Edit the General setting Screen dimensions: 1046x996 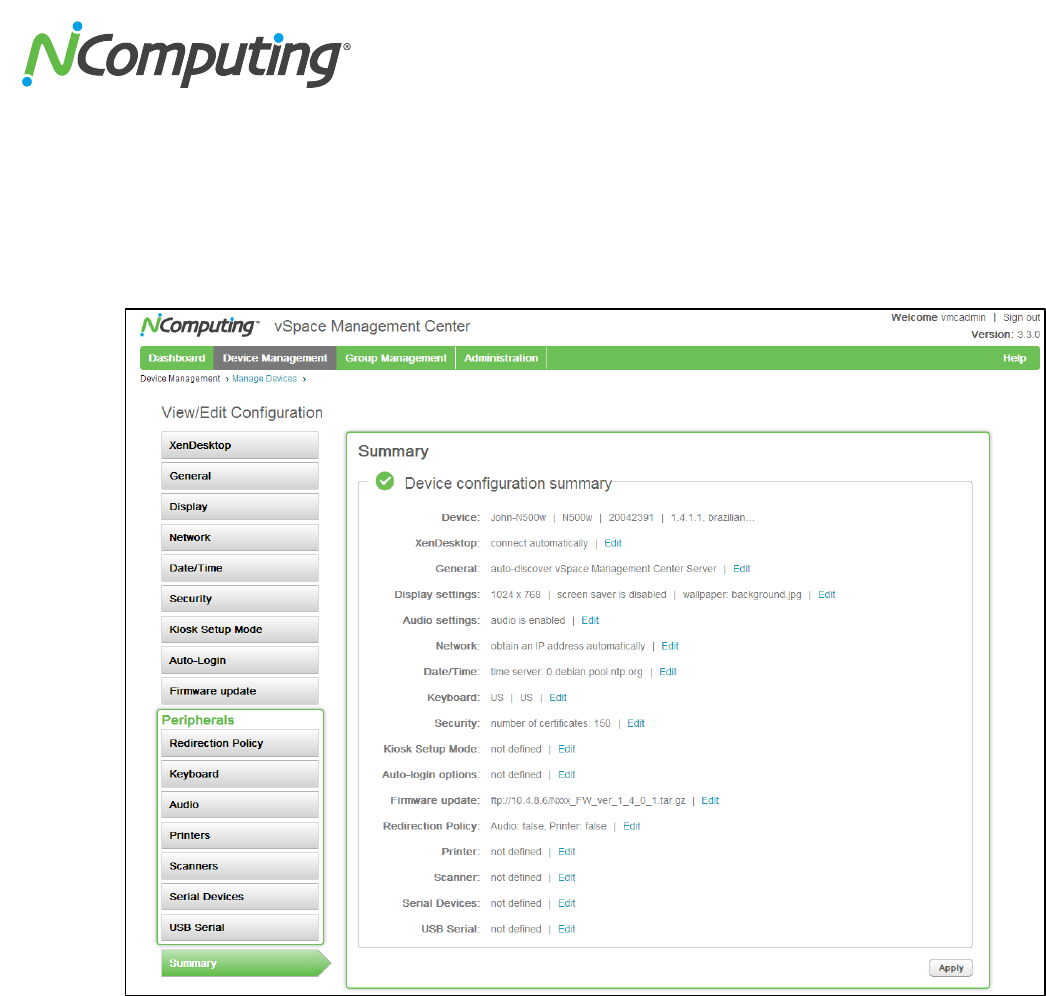741,568
